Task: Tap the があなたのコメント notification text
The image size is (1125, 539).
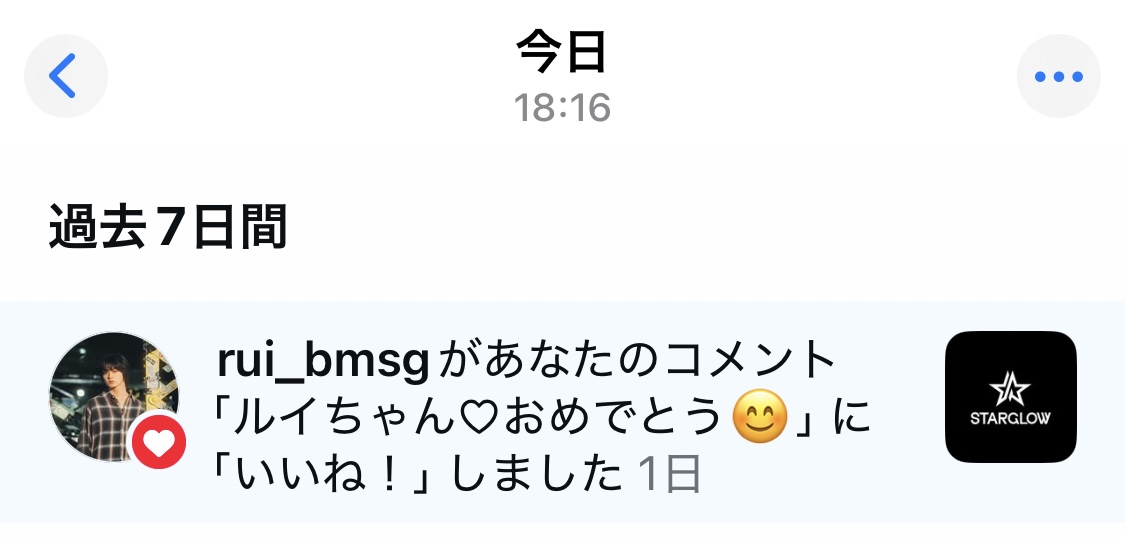Action: pos(636,360)
